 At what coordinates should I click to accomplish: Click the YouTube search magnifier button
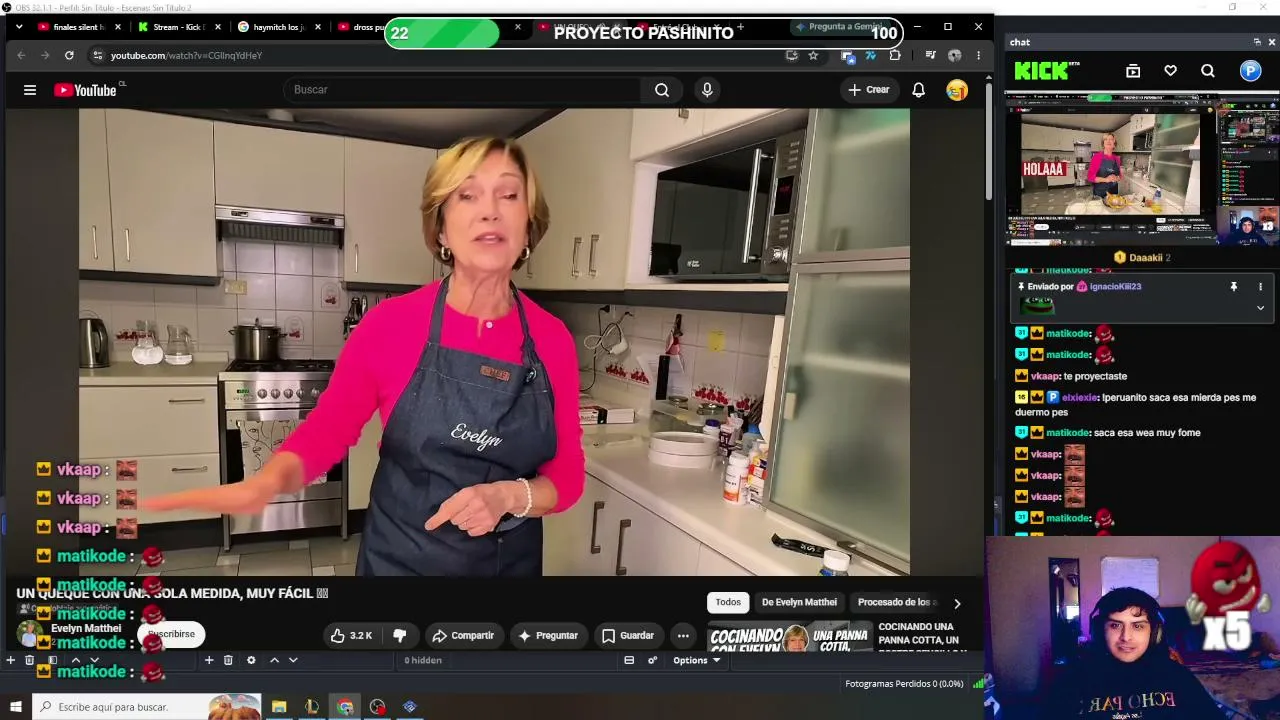point(662,90)
